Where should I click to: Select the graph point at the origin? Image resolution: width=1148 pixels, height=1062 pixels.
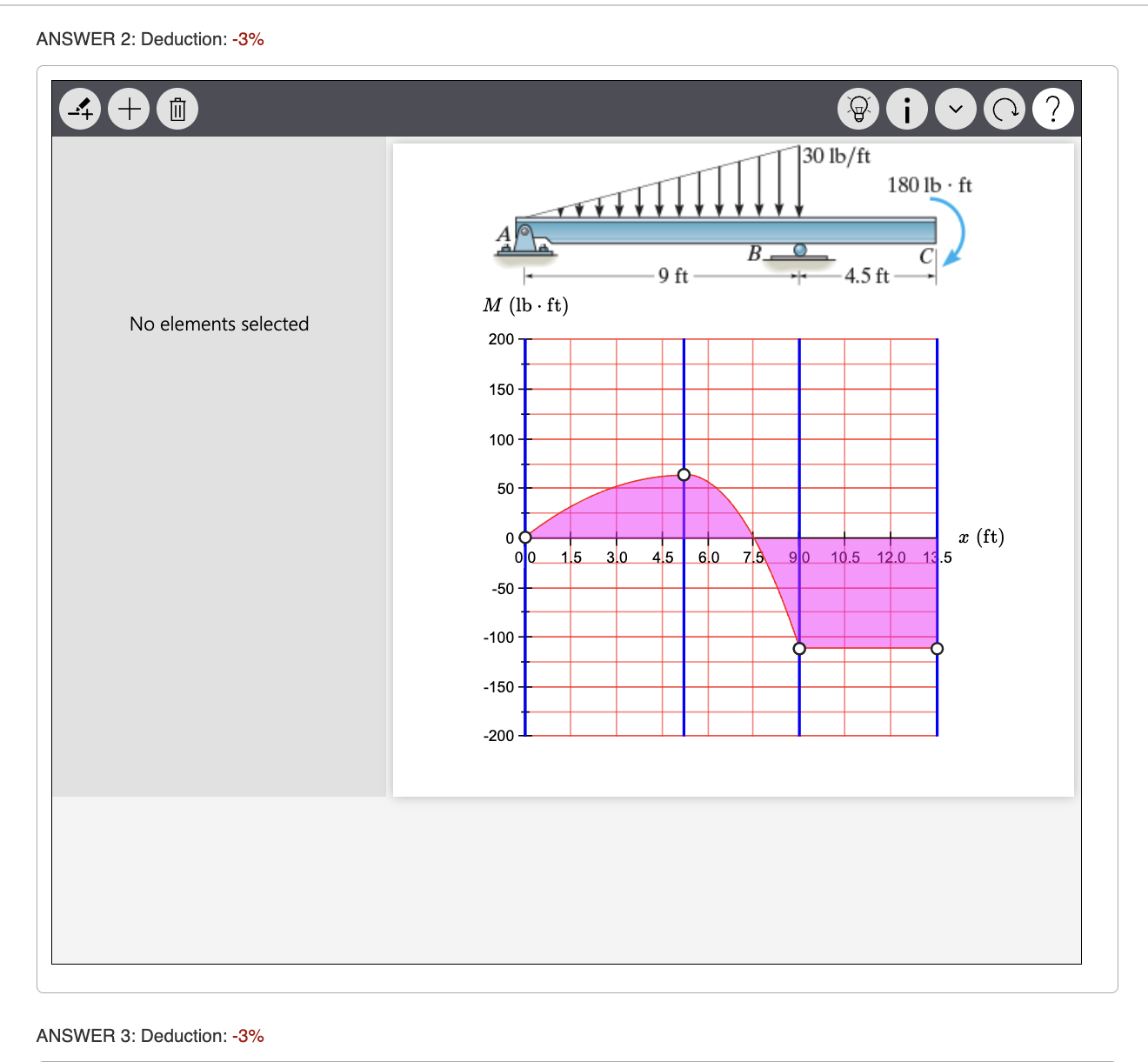point(525,538)
